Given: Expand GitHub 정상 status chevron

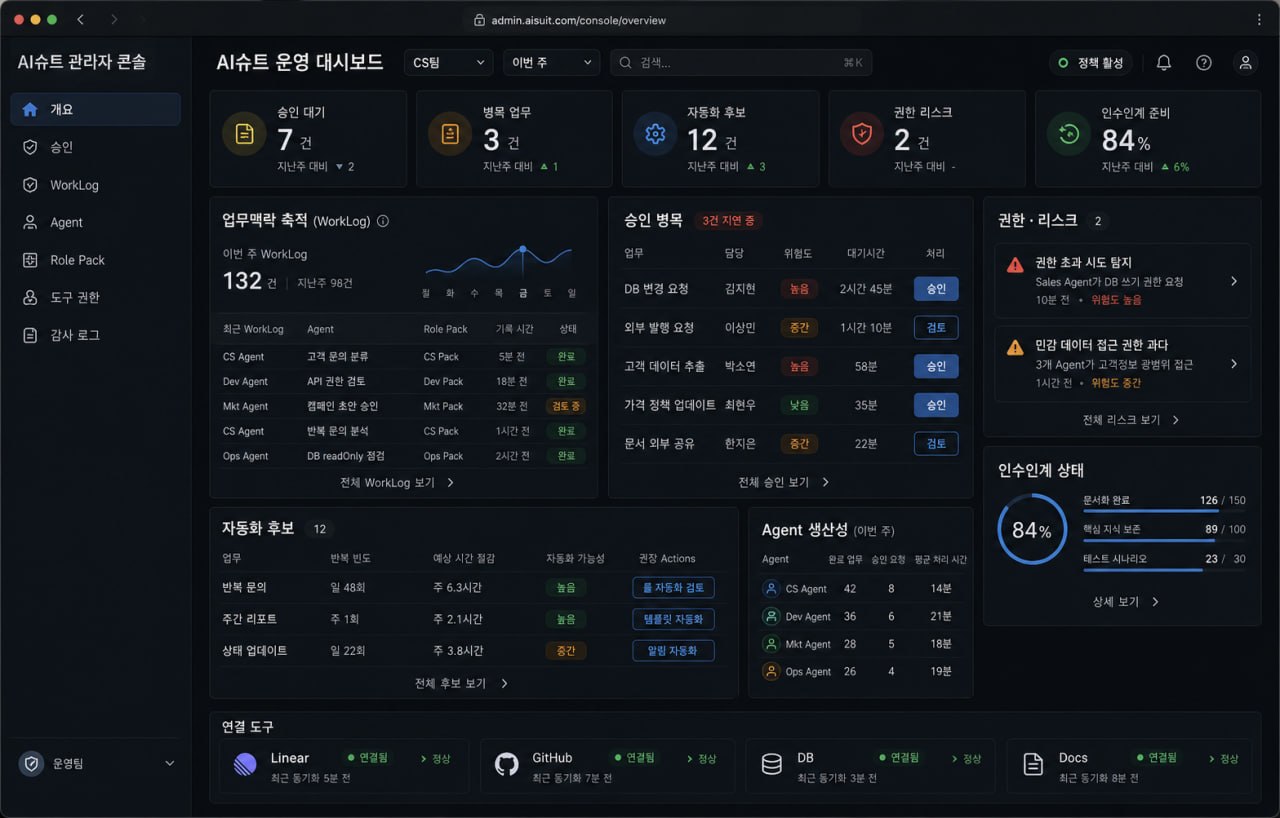Looking at the screenshot, I should (690, 759).
